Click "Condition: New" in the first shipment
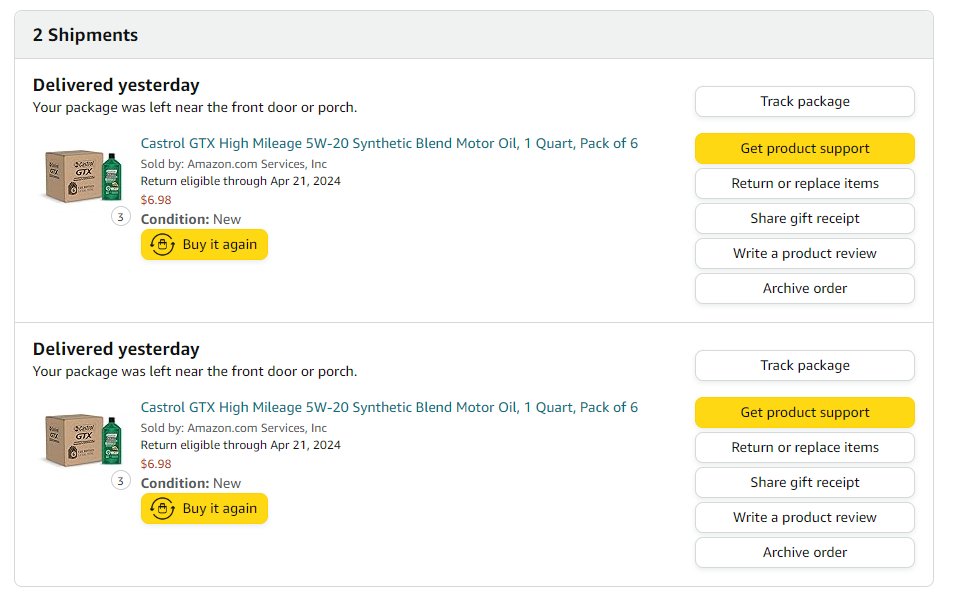967x597 pixels. tap(191, 219)
